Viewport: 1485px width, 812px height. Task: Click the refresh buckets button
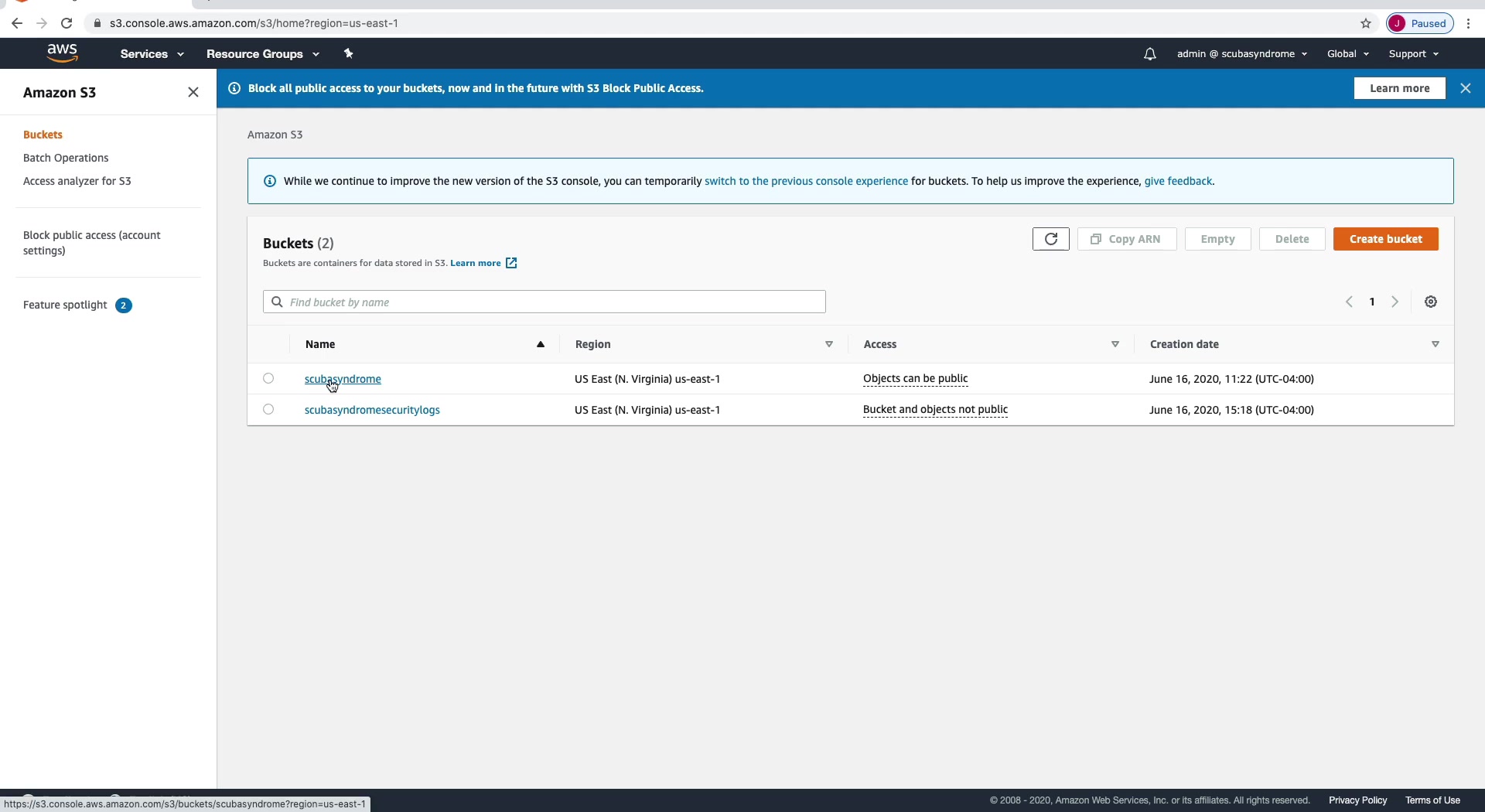coord(1051,239)
